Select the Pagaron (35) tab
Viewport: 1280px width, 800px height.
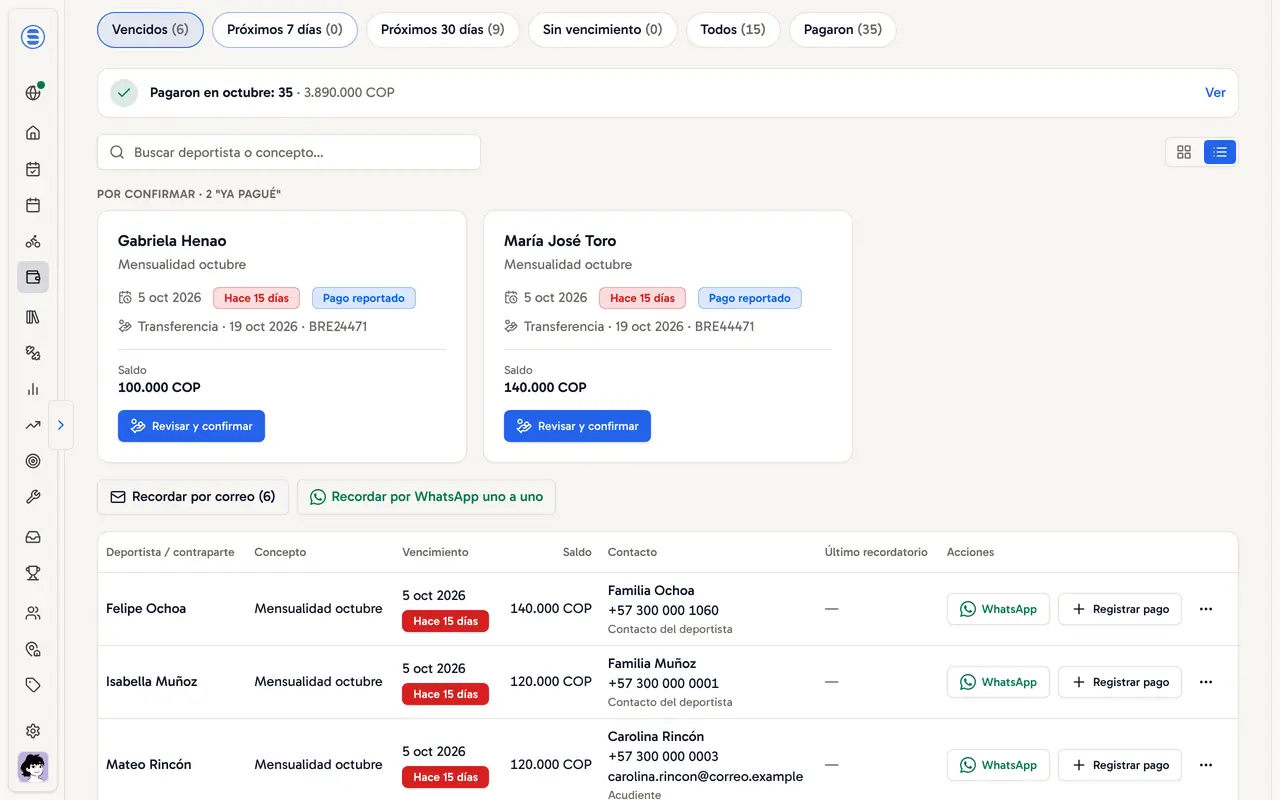point(843,30)
